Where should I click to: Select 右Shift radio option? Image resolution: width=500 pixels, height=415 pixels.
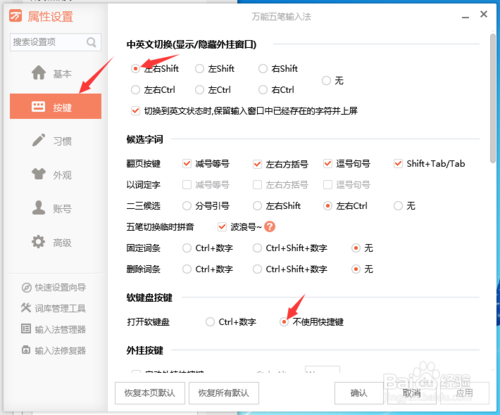coord(263,69)
